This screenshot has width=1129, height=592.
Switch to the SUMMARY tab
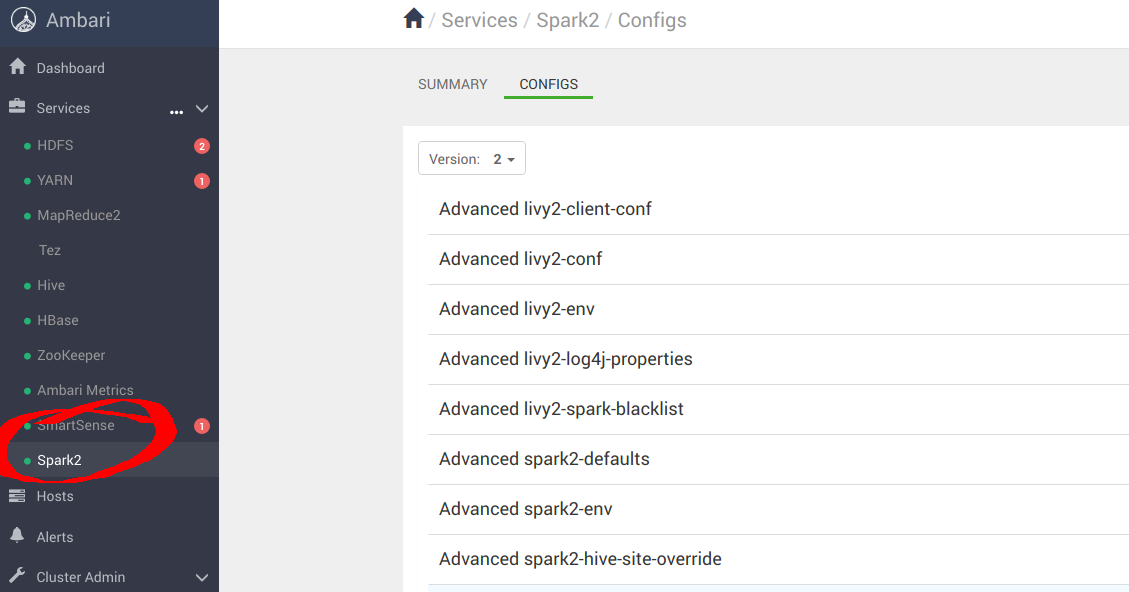(x=452, y=84)
